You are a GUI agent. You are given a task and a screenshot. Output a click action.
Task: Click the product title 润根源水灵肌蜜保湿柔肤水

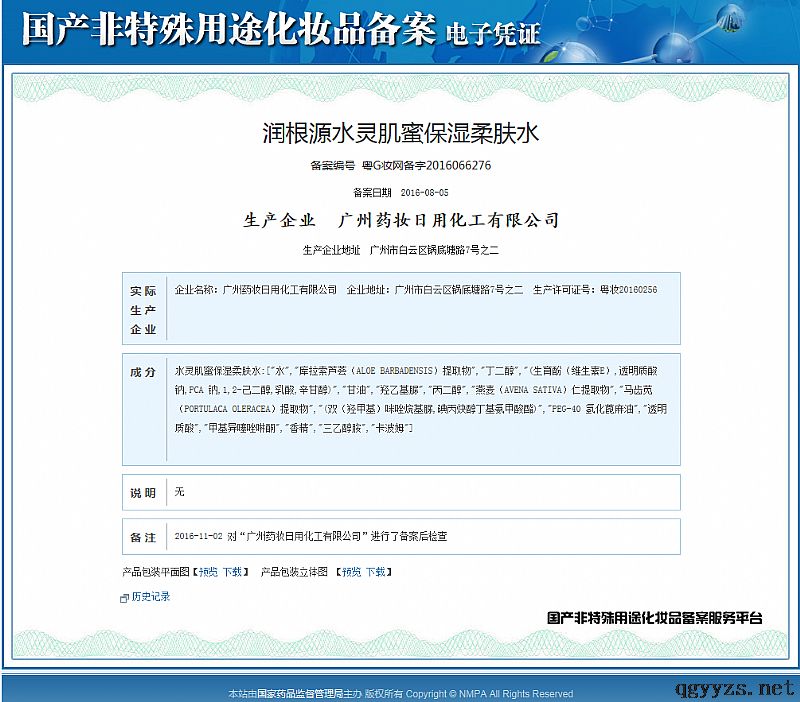[400, 131]
